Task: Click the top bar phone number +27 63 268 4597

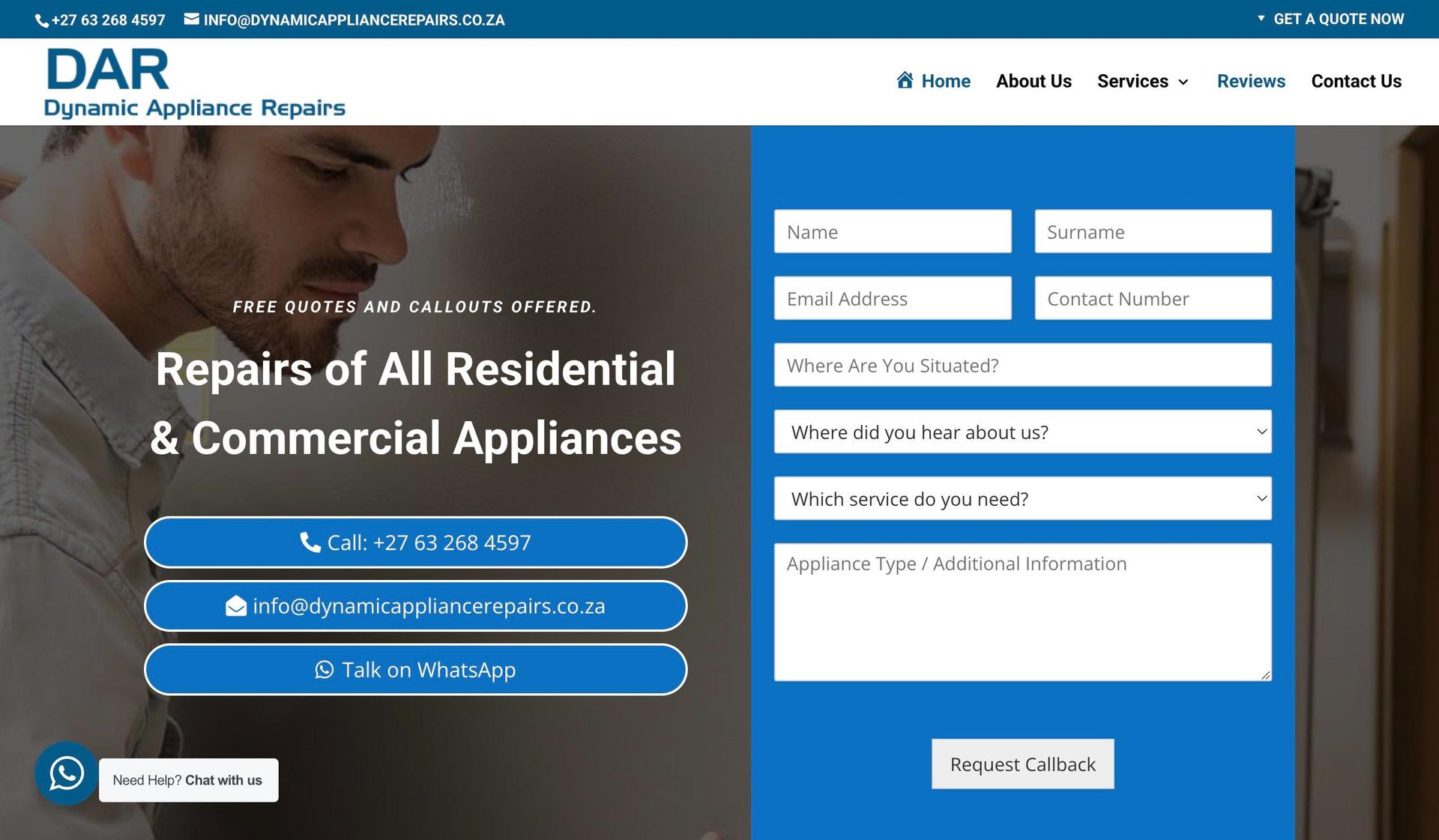Action: [108, 20]
